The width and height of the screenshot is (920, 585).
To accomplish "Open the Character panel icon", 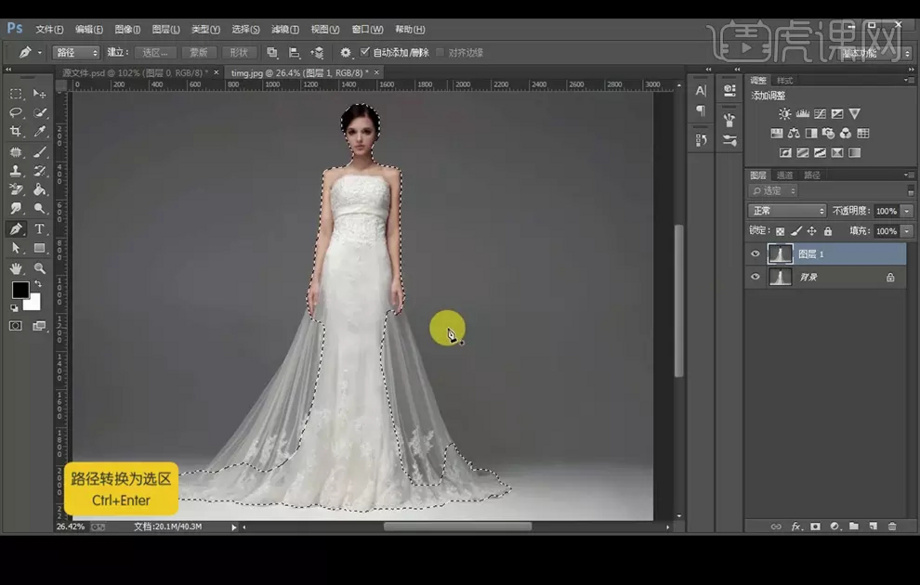I will (x=701, y=91).
